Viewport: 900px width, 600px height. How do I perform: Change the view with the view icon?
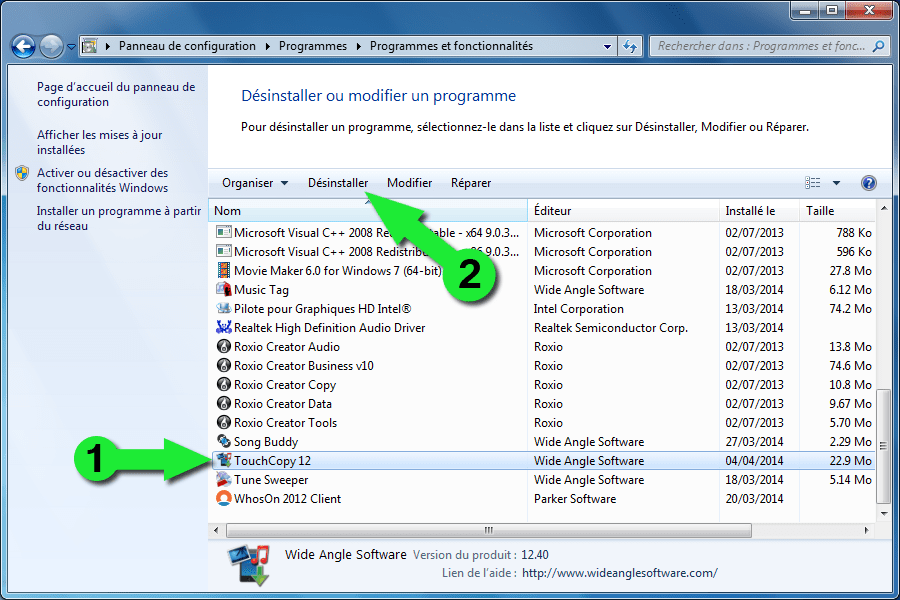(812, 183)
